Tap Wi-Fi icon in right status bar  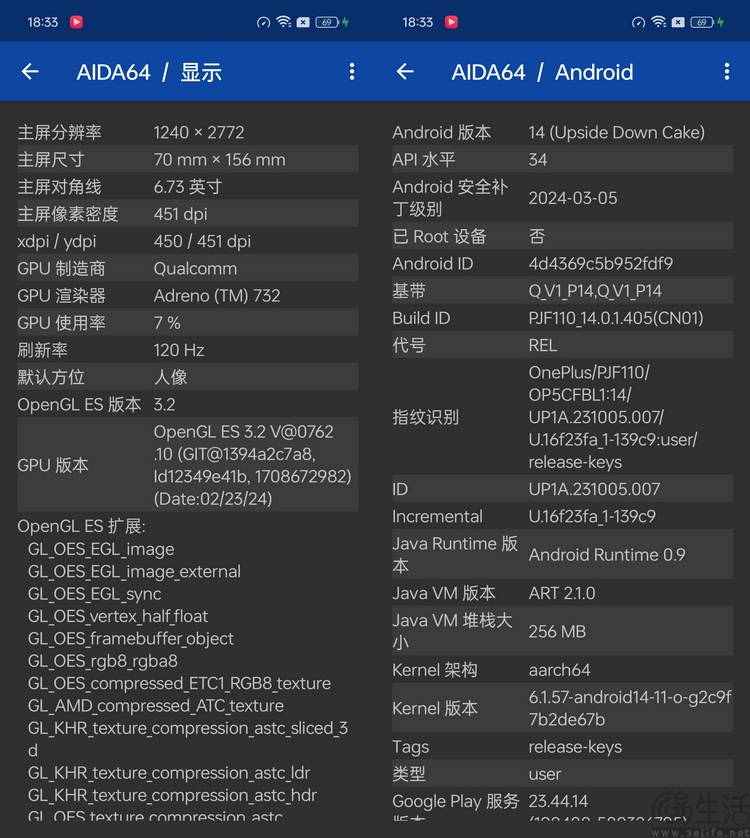click(659, 22)
